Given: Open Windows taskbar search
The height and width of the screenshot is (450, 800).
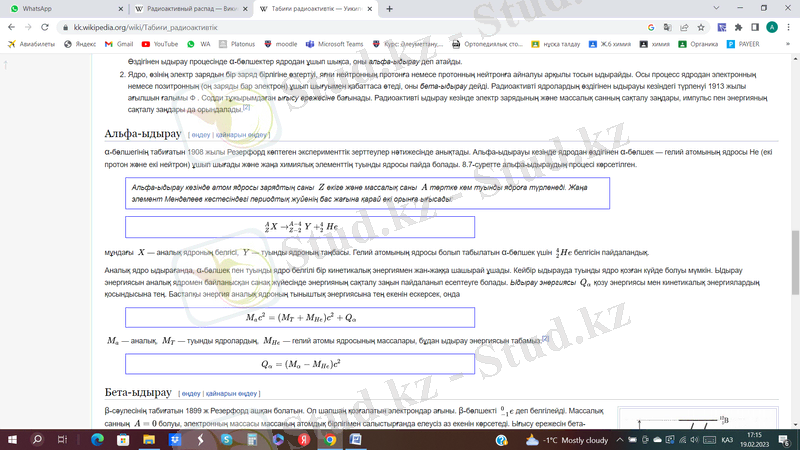Looking at the screenshot, I should coord(37,440).
